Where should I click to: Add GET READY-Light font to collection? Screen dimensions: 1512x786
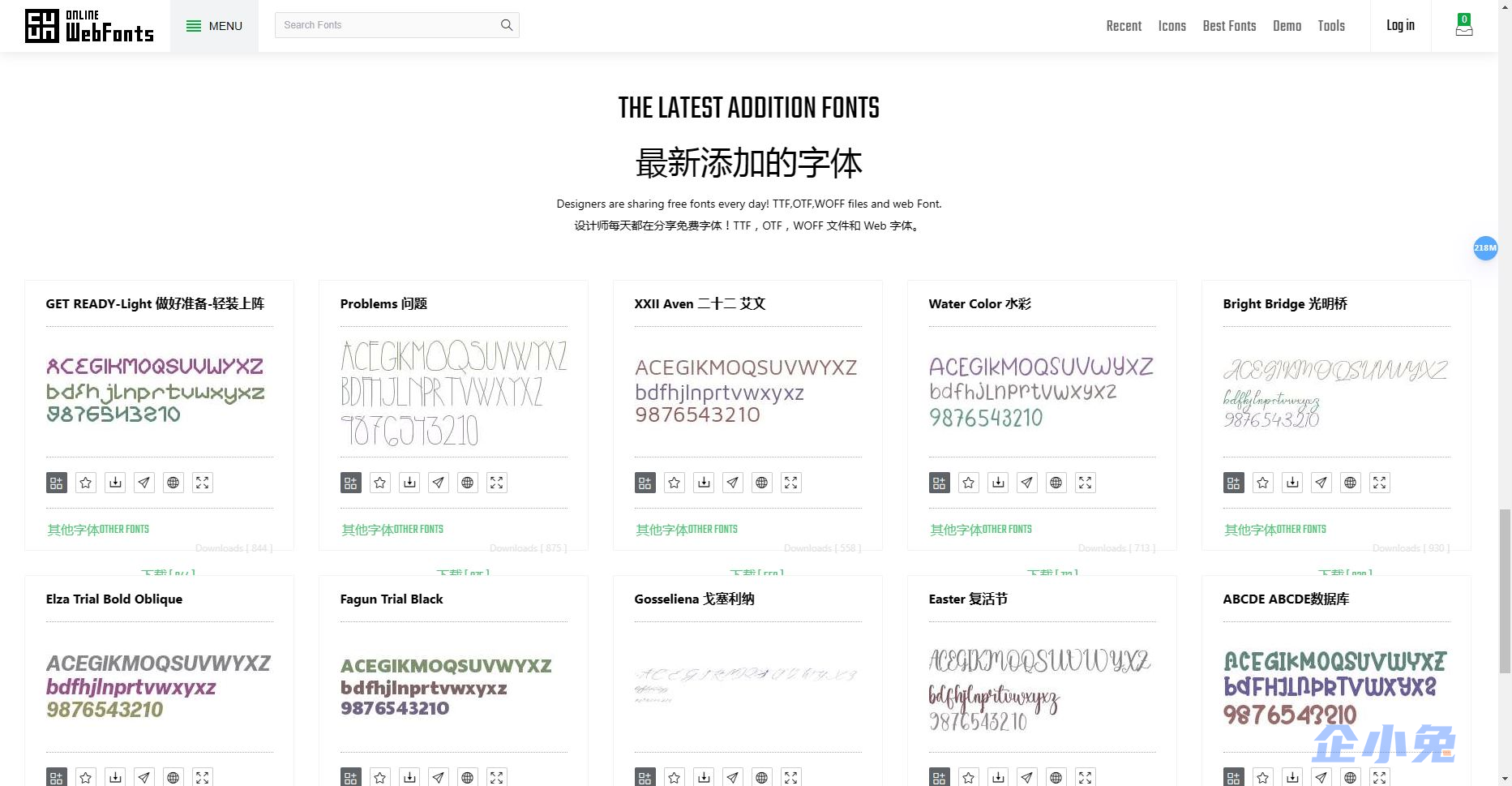[56, 482]
